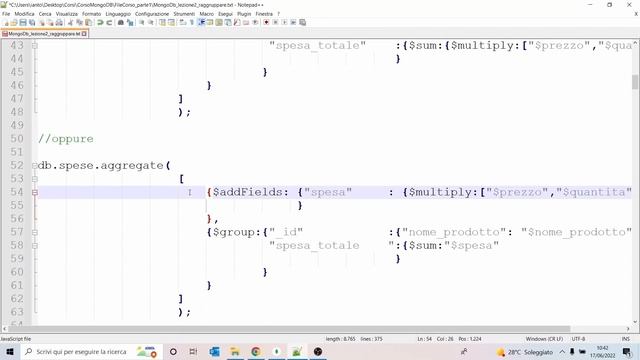Viewport: 640px width, 360px height.
Task: Collapse the fold at line 43
Action: (x=35, y=45)
